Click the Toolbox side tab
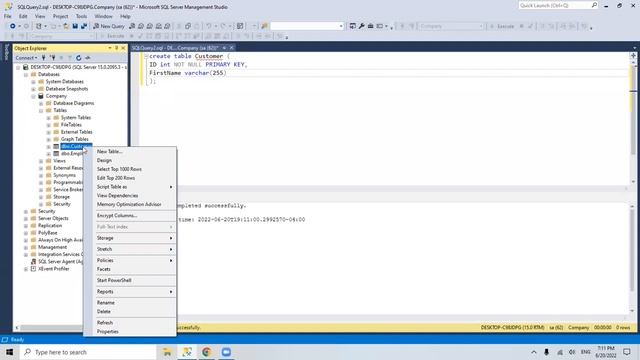The width and height of the screenshot is (640, 360). (6, 52)
